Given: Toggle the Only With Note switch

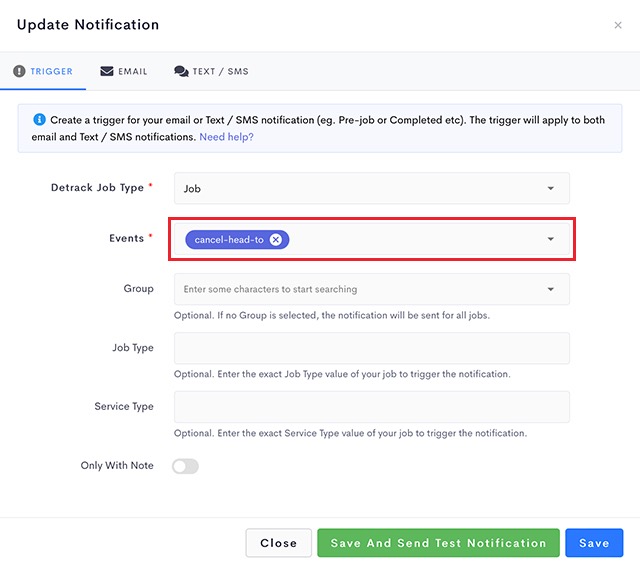Looking at the screenshot, I should (x=185, y=466).
